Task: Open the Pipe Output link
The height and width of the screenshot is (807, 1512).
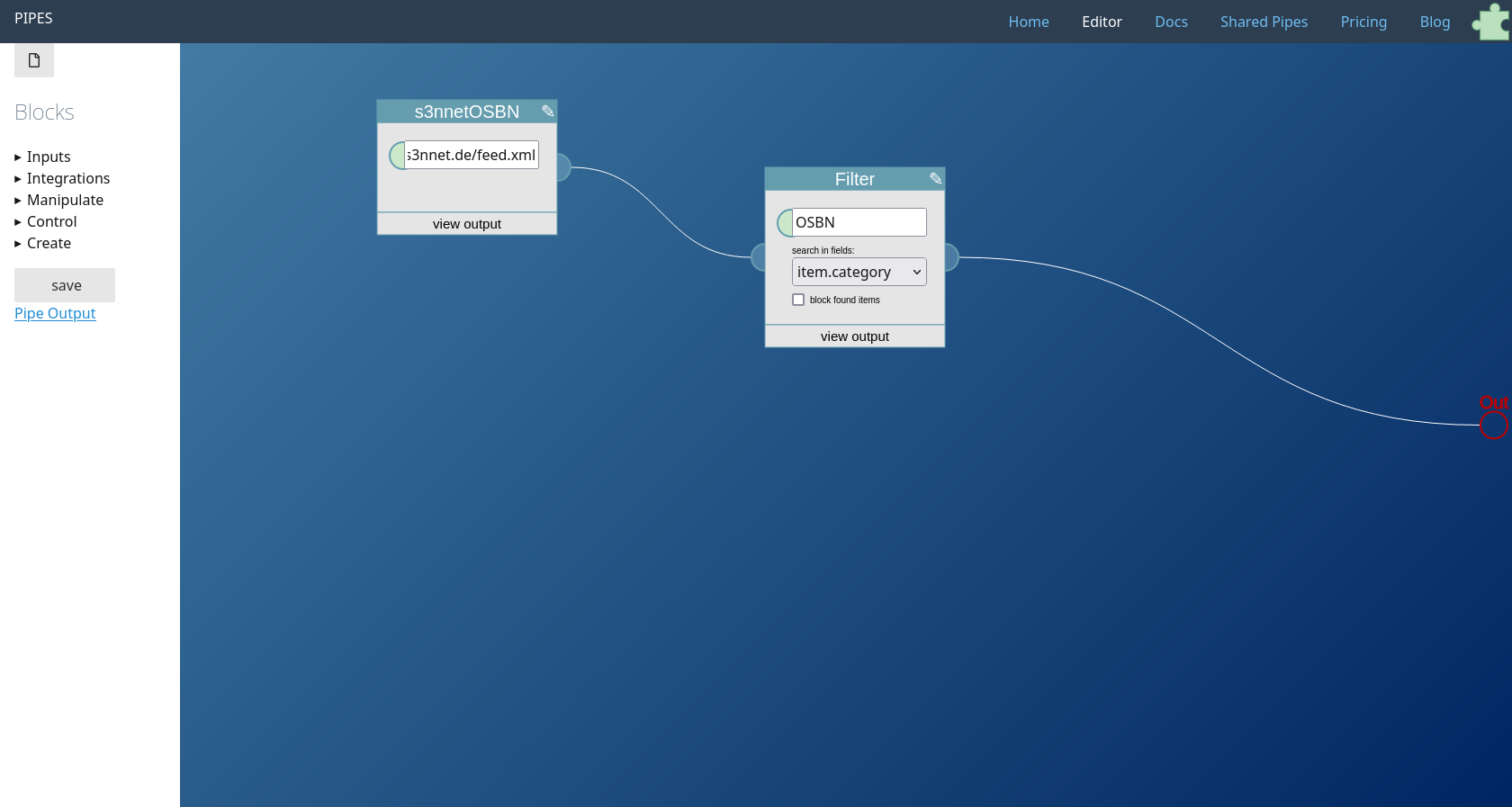Action: pyautogui.click(x=55, y=313)
